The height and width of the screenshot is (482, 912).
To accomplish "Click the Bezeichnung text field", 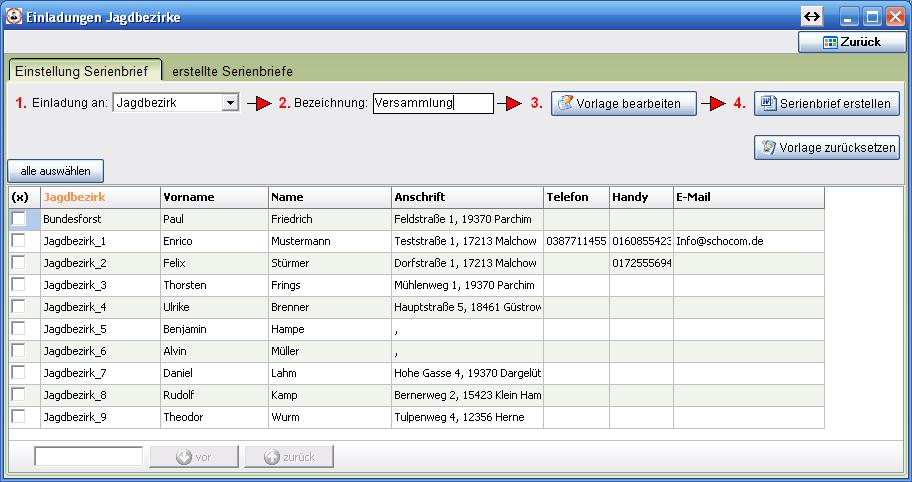I will click(x=433, y=103).
